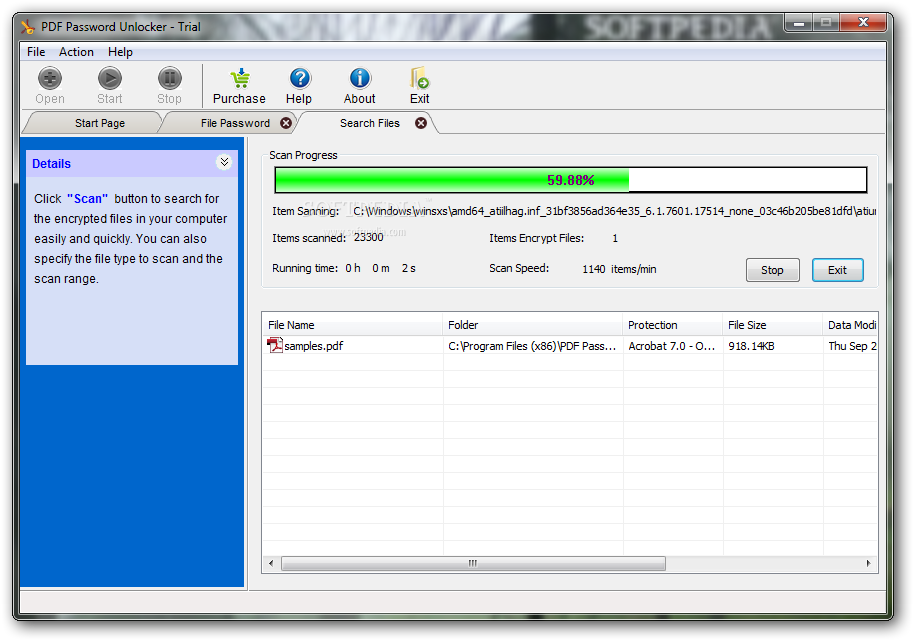Close the PDF Password Unlocker window
This screenshot has height=641, width=914.
point(864,23)
